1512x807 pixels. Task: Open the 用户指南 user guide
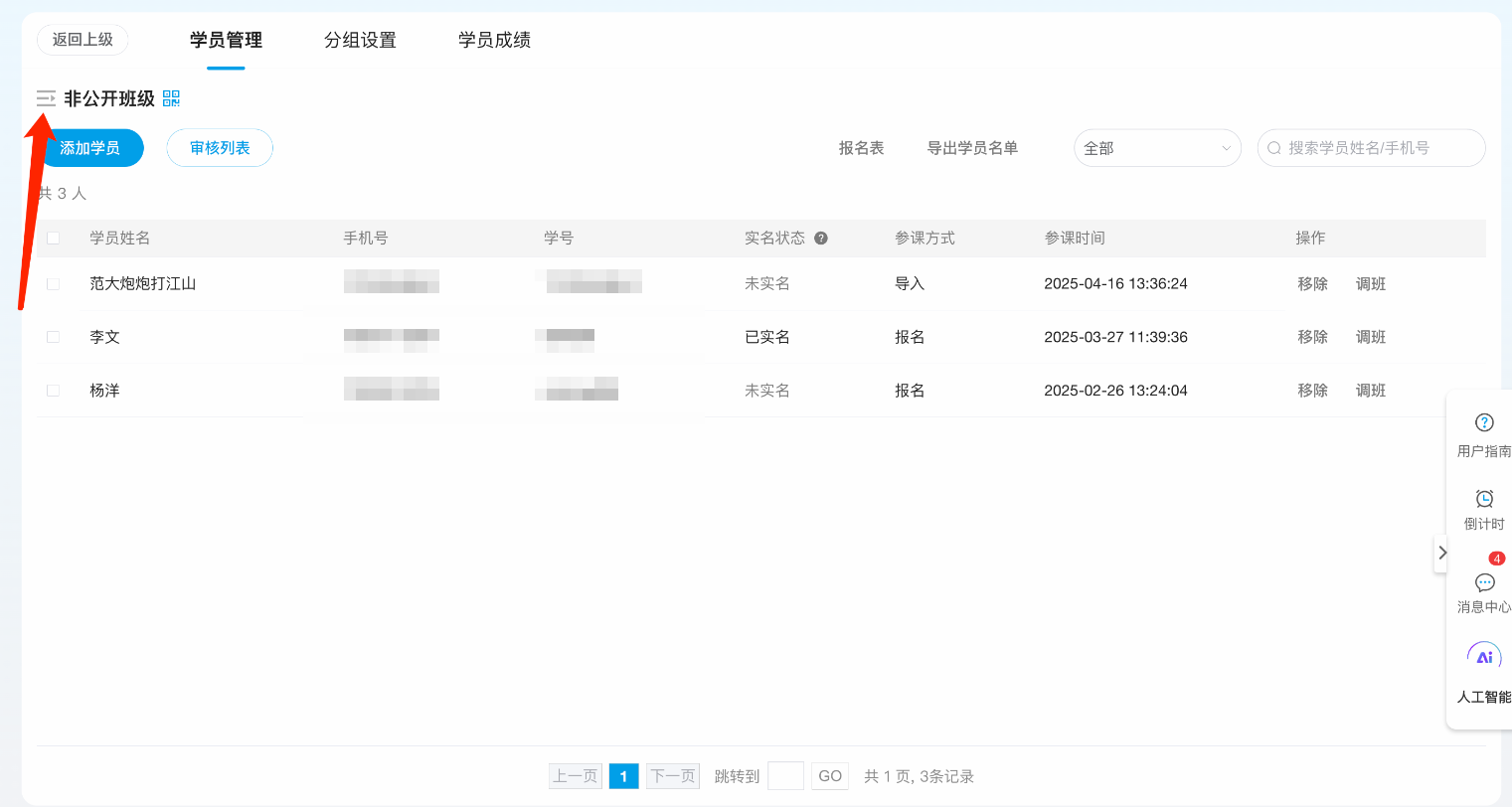pos(1483,433)
